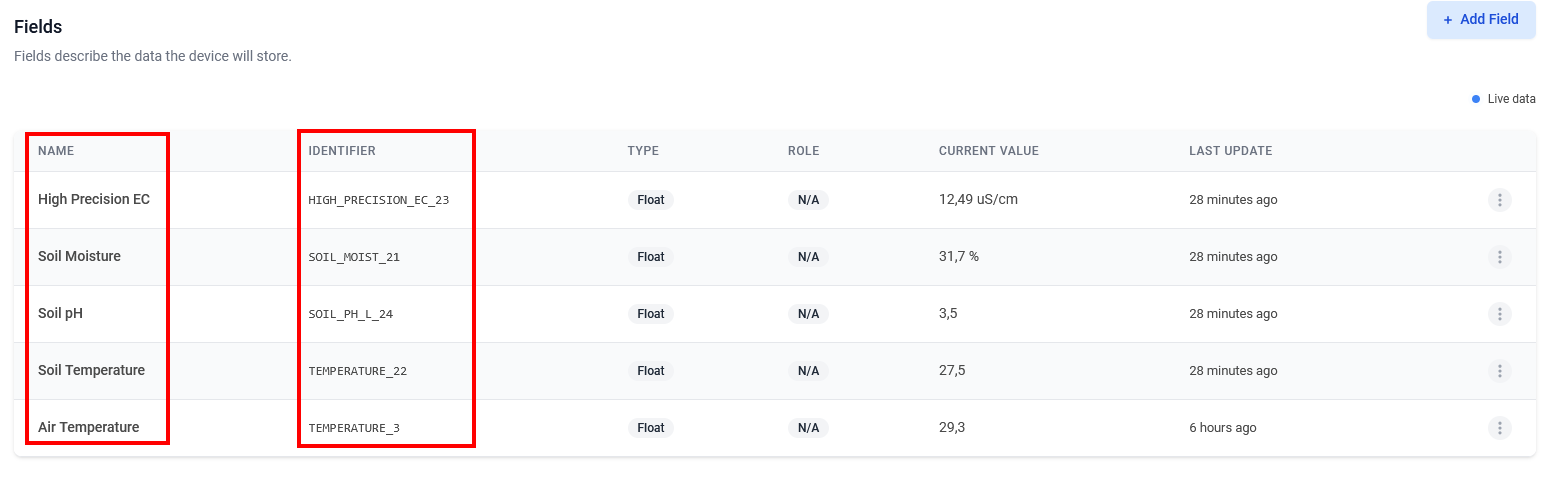
Task: Select the High Precision EC field name
Action: (x=94, y=199)
